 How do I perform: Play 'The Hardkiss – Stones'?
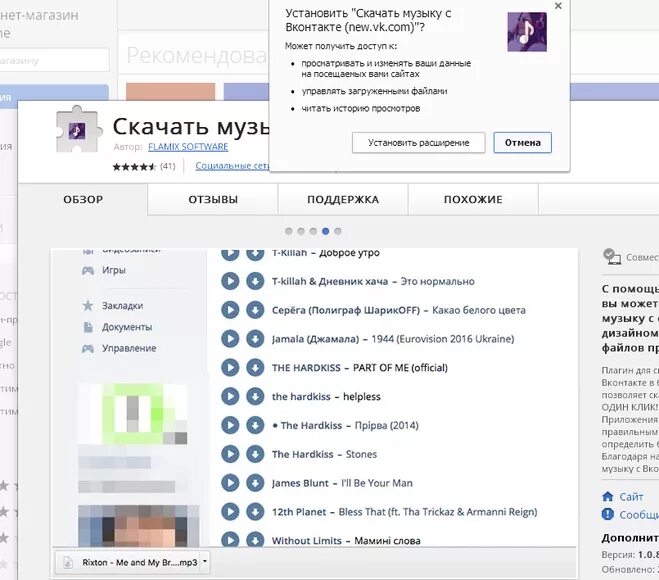[230, 454]
